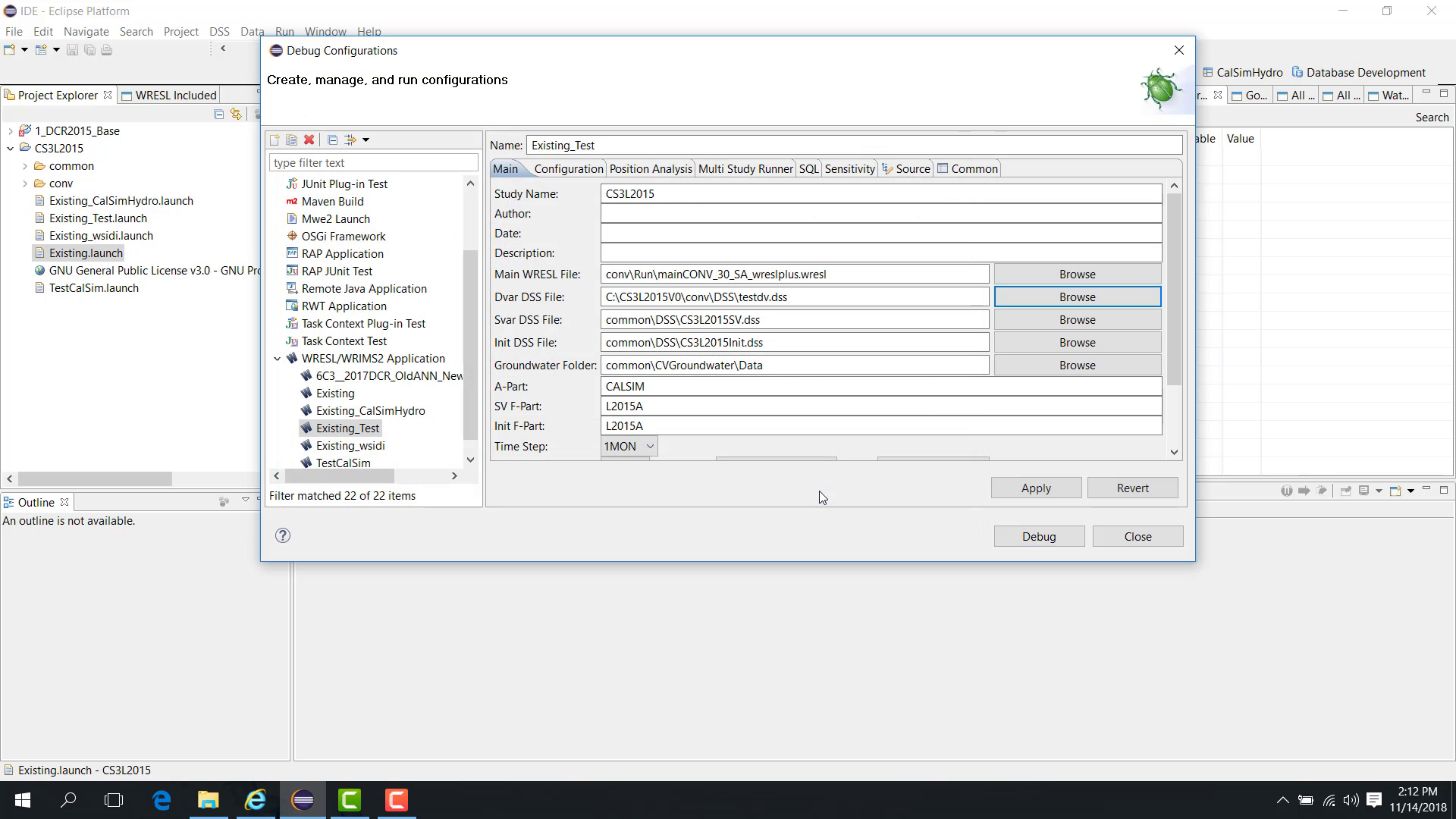
Task: Collapse All in Project Explorer toolbar
Action: pyautogui.click(x=219, y=114)
